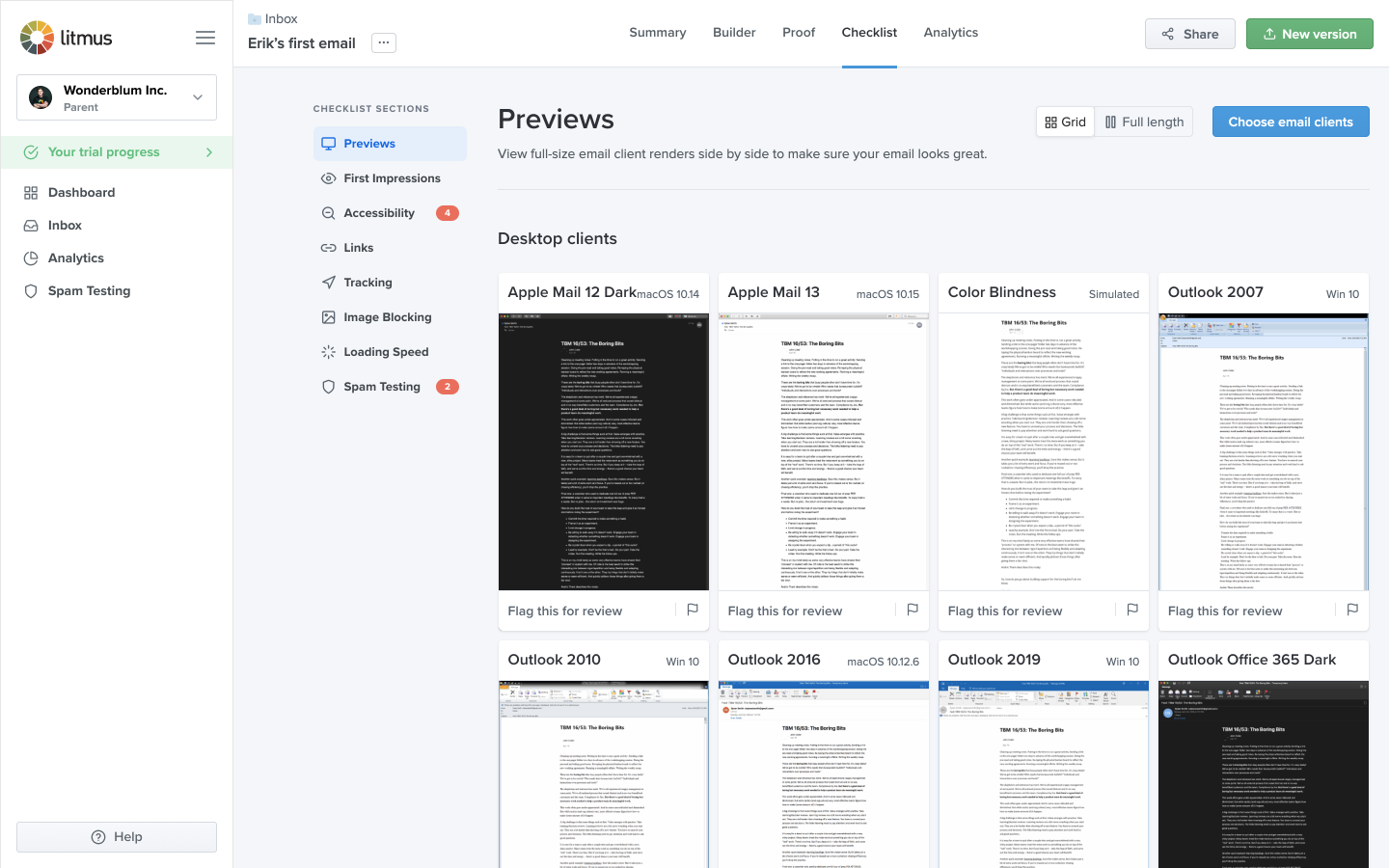The height and width of the screenshot is (868, 1389).
Task: Open the Apple Mail 13 preview thumbnail
Action: 824,451
